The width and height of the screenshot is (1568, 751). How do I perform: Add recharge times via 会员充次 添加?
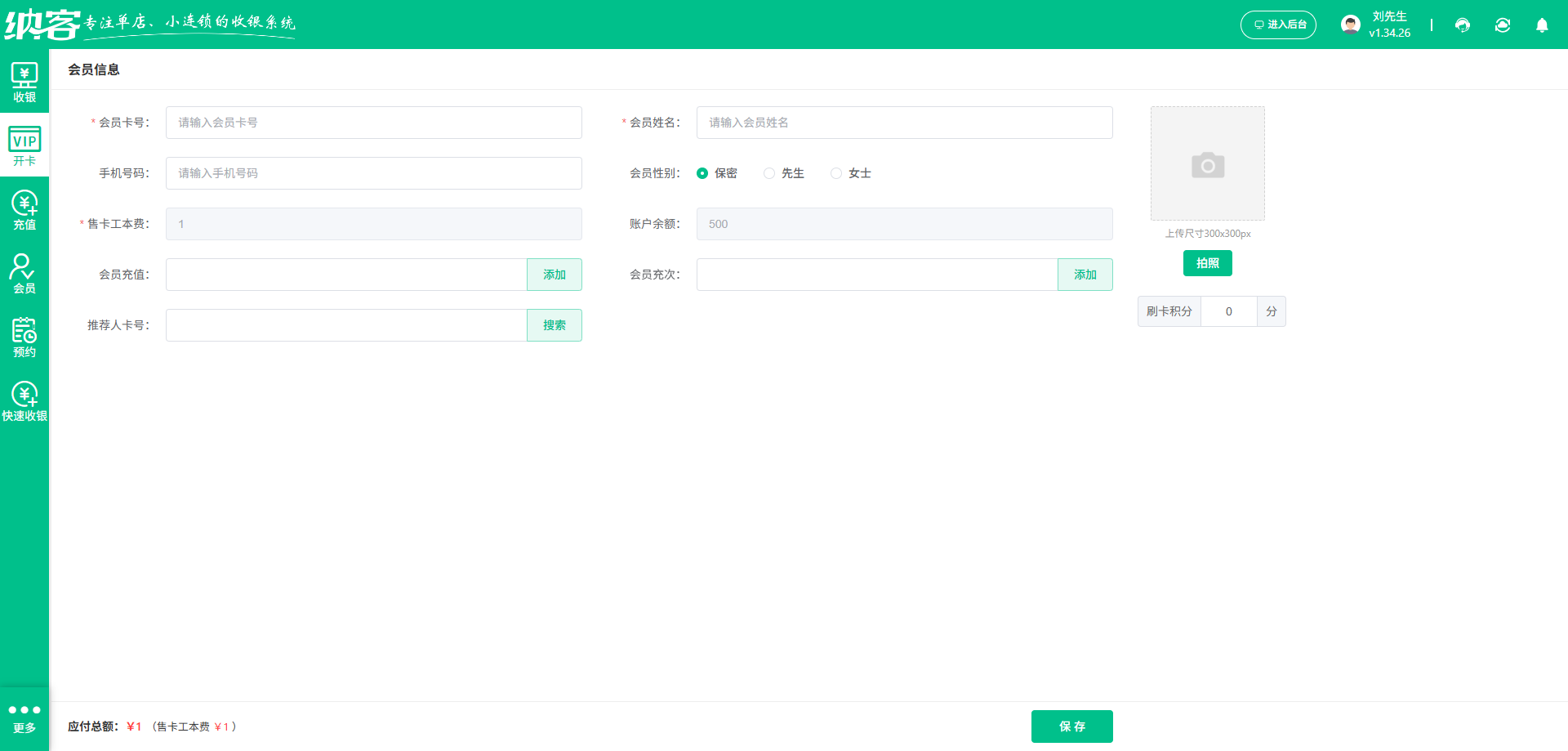[x=1085, y=275]
